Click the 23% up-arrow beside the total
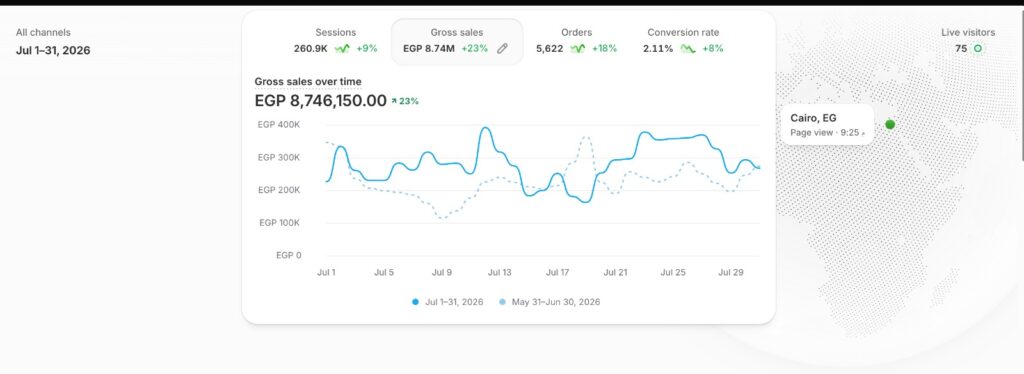The height and width of the screenshot is (374, 1024). (405, 101)
